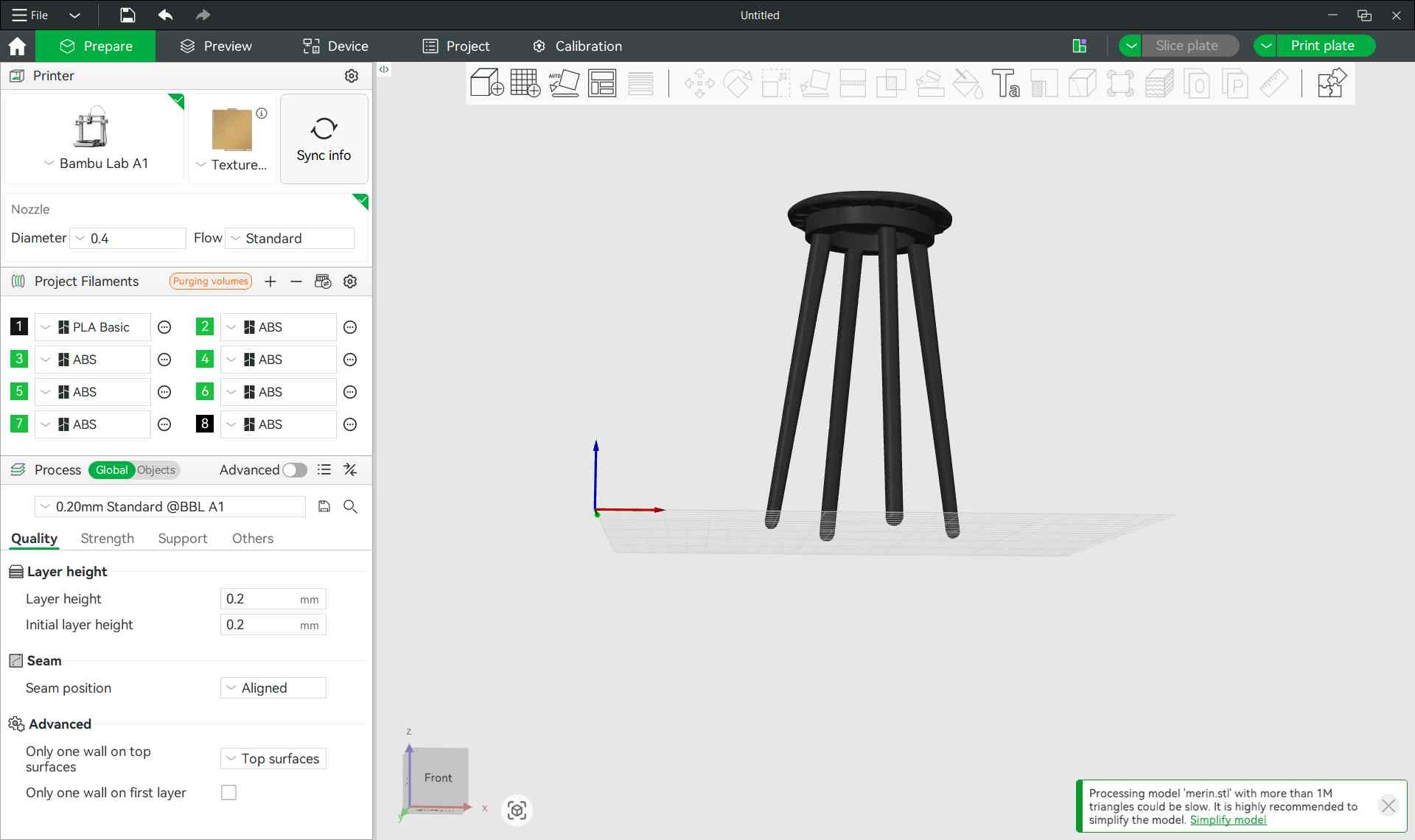Open the Seam position dropdown
Image resolution: width=1415 pixels, height=840 pixels.
point(273,688)
